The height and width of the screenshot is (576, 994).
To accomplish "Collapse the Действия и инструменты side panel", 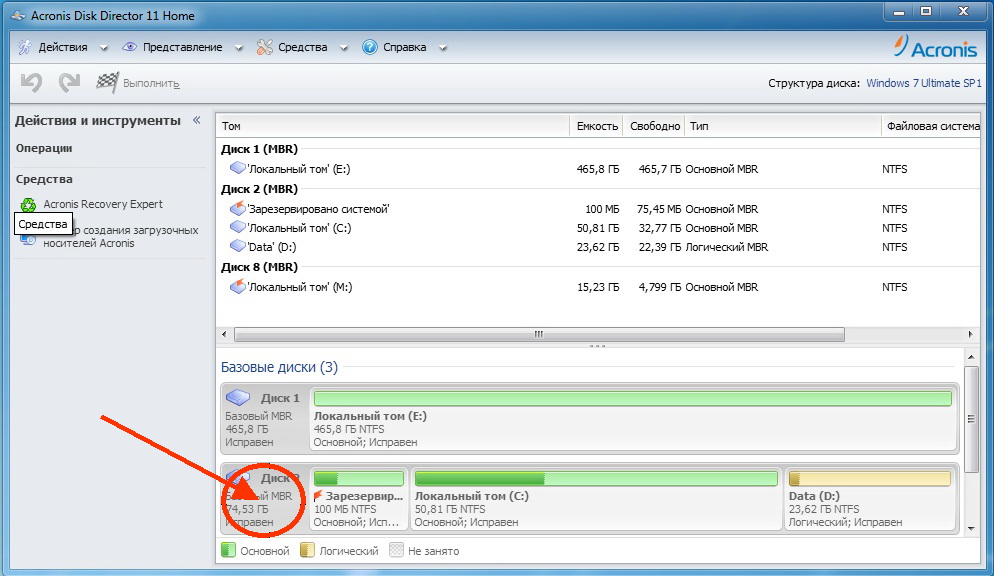I will pos(196,120).
